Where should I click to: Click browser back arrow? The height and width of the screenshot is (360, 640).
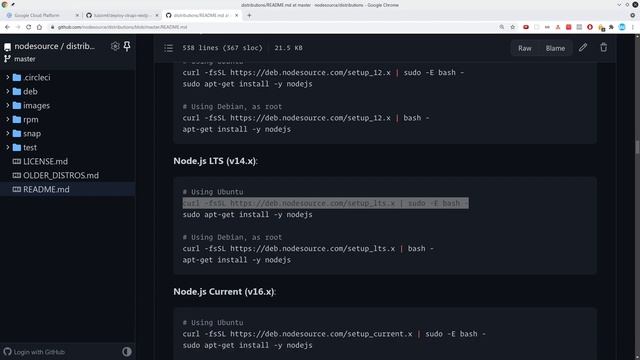coord(7,27)
